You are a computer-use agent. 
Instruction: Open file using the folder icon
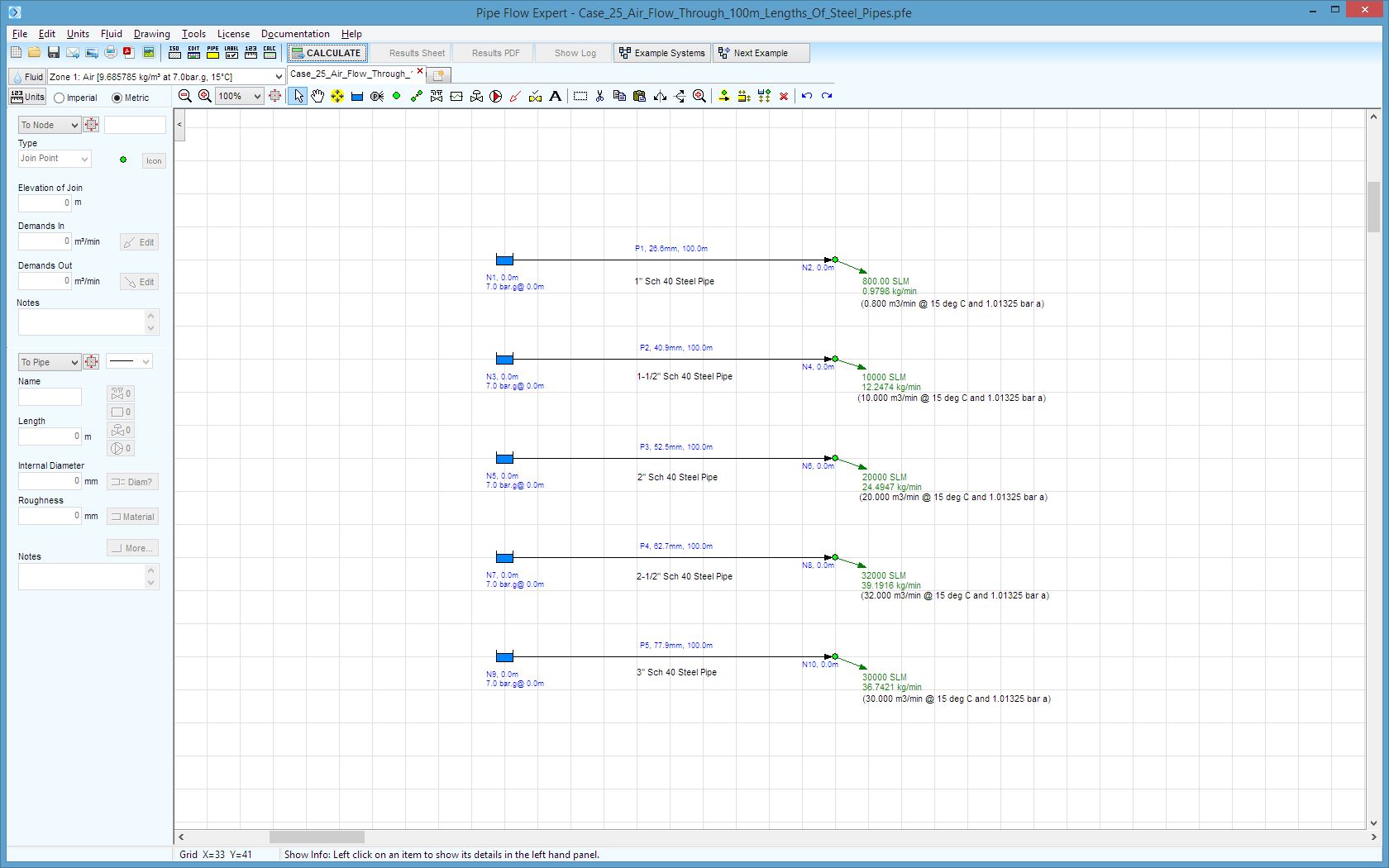tap(34, 53)
